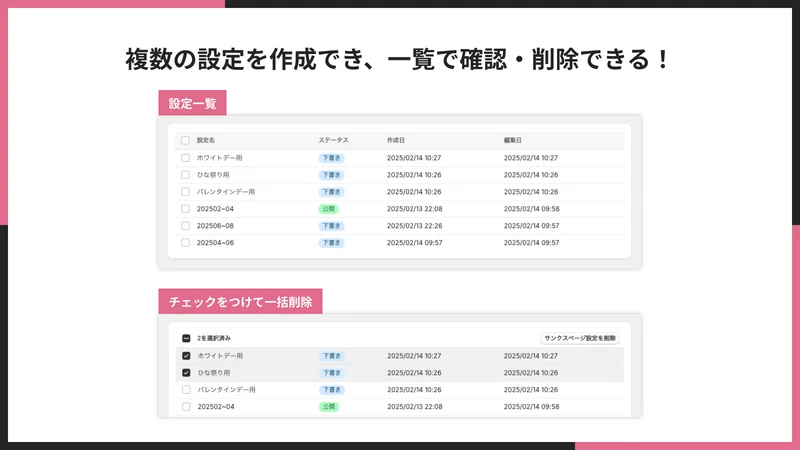Click the ステータス column header

pos(333,140)
